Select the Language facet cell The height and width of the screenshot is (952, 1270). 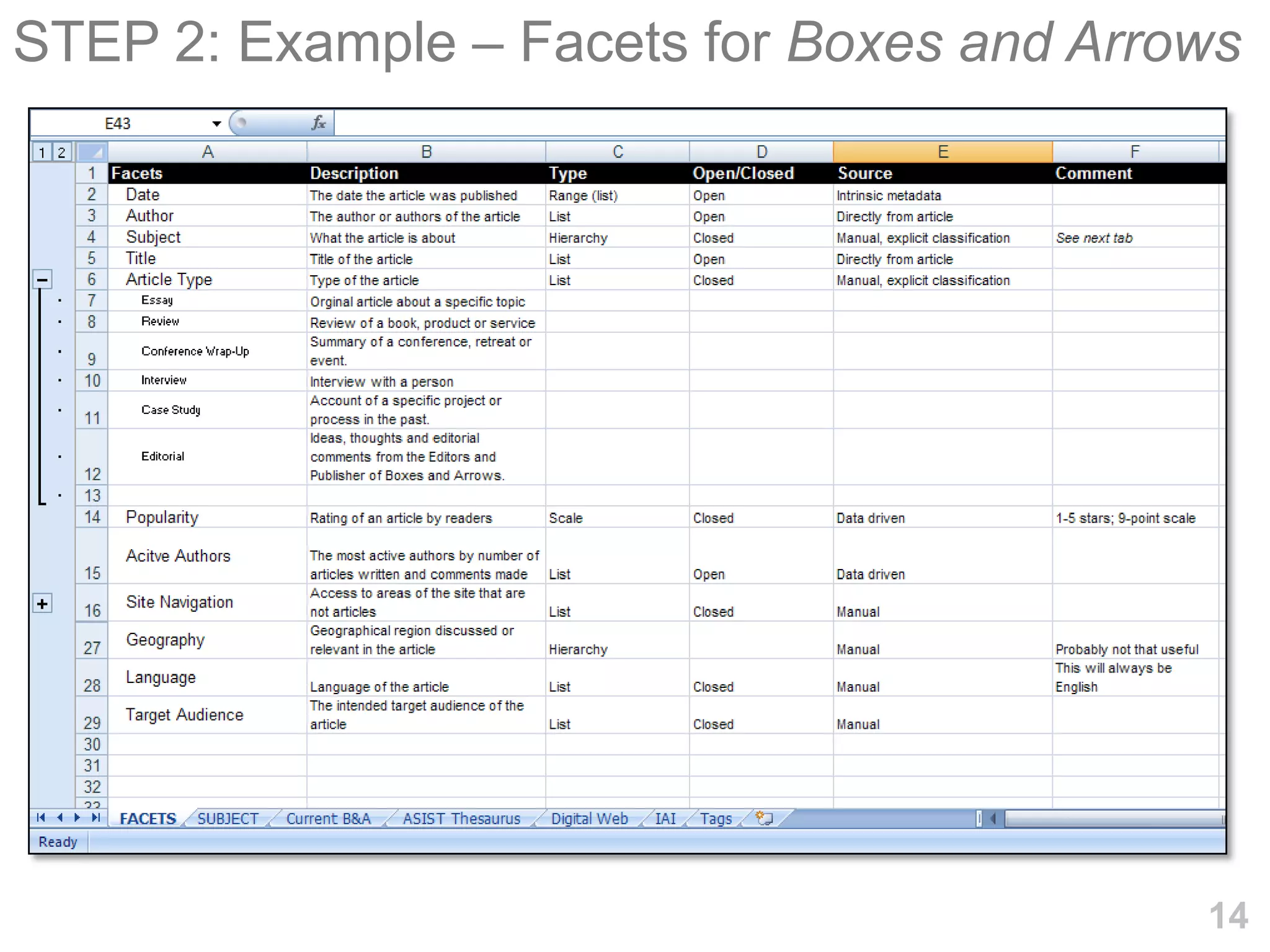click(x=208, y=677)
